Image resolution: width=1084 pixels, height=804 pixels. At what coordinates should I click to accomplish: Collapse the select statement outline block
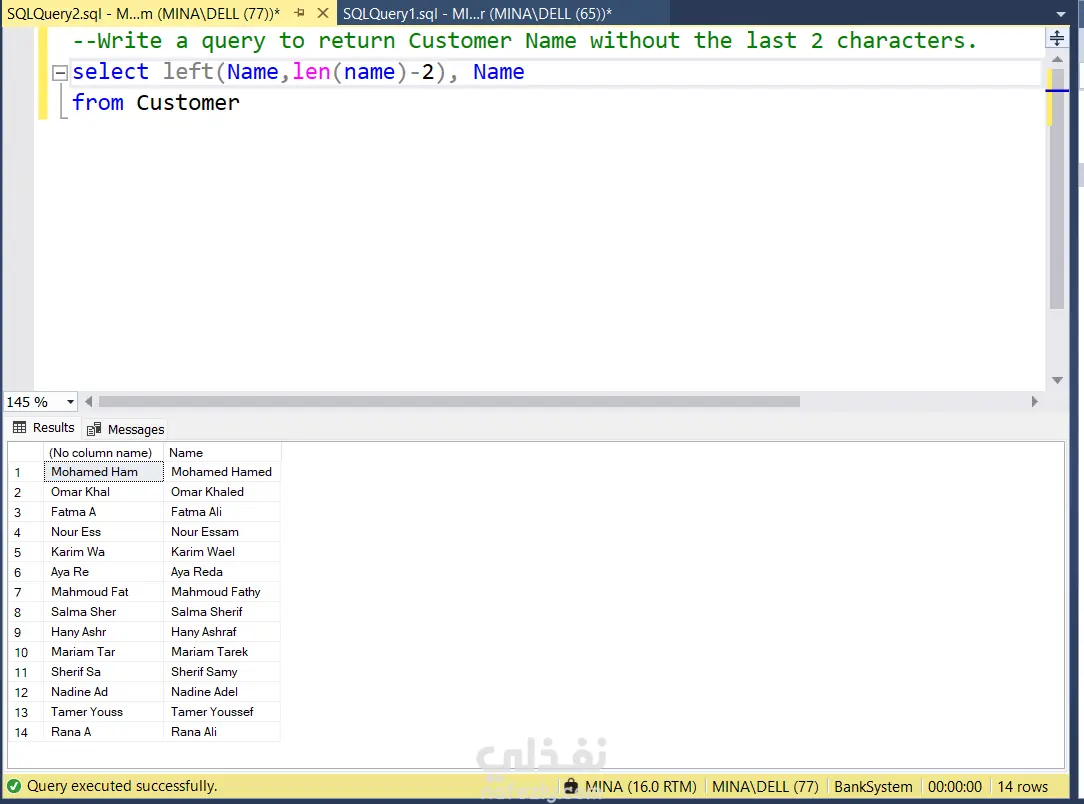(x=60, y=72)
